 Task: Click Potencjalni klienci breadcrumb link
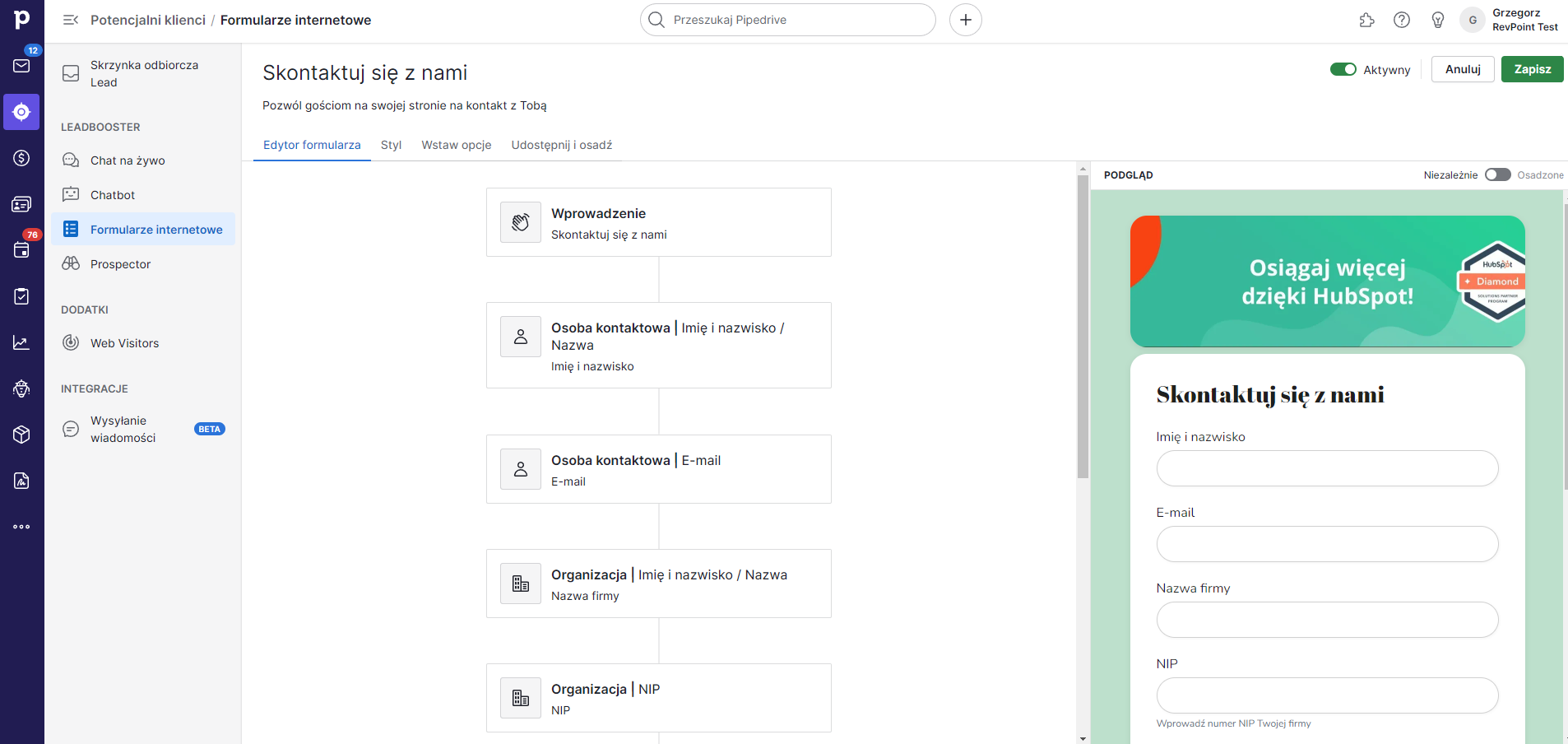pyautogui.click(x=148, y=20)
